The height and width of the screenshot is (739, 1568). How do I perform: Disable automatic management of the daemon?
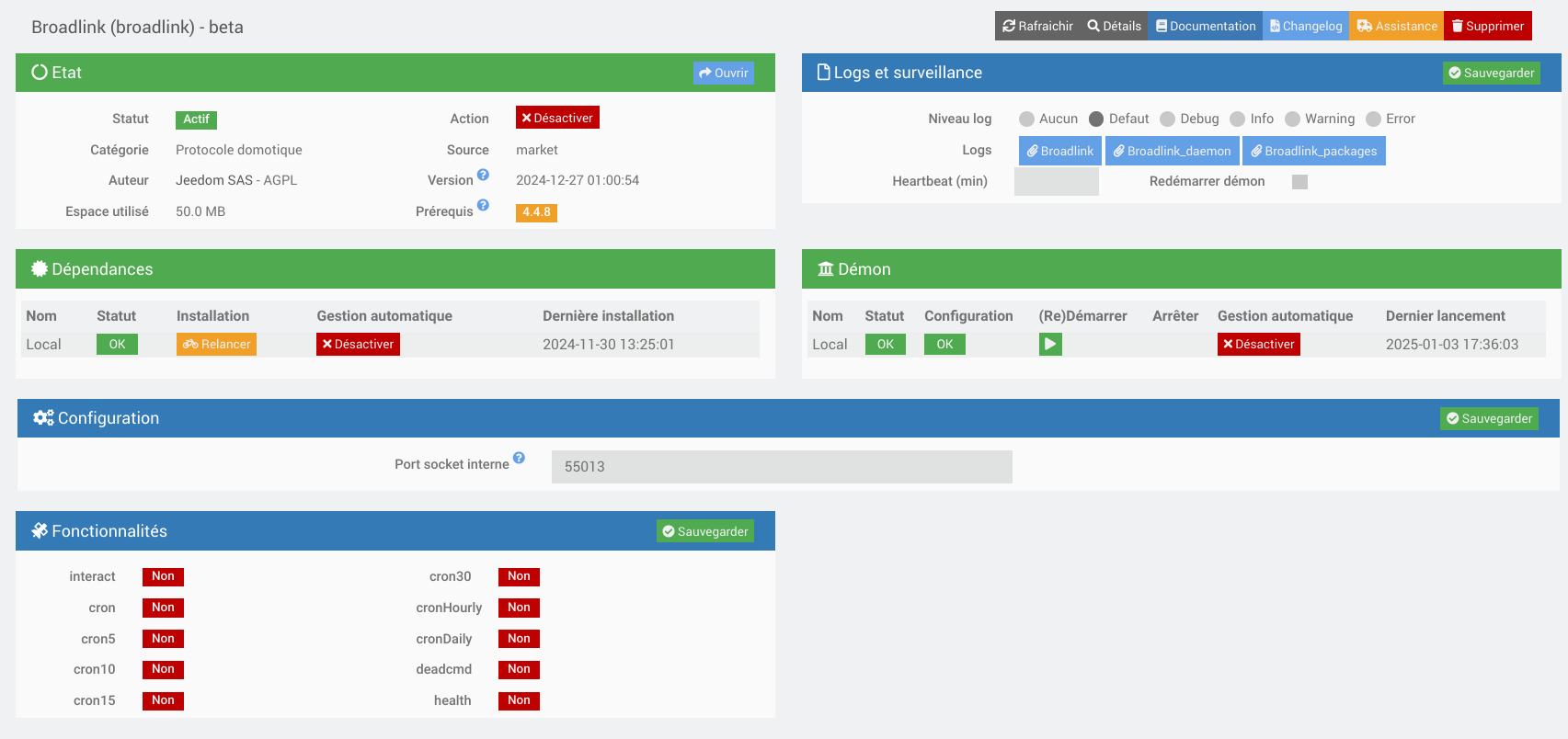(x=1259, y=344)
